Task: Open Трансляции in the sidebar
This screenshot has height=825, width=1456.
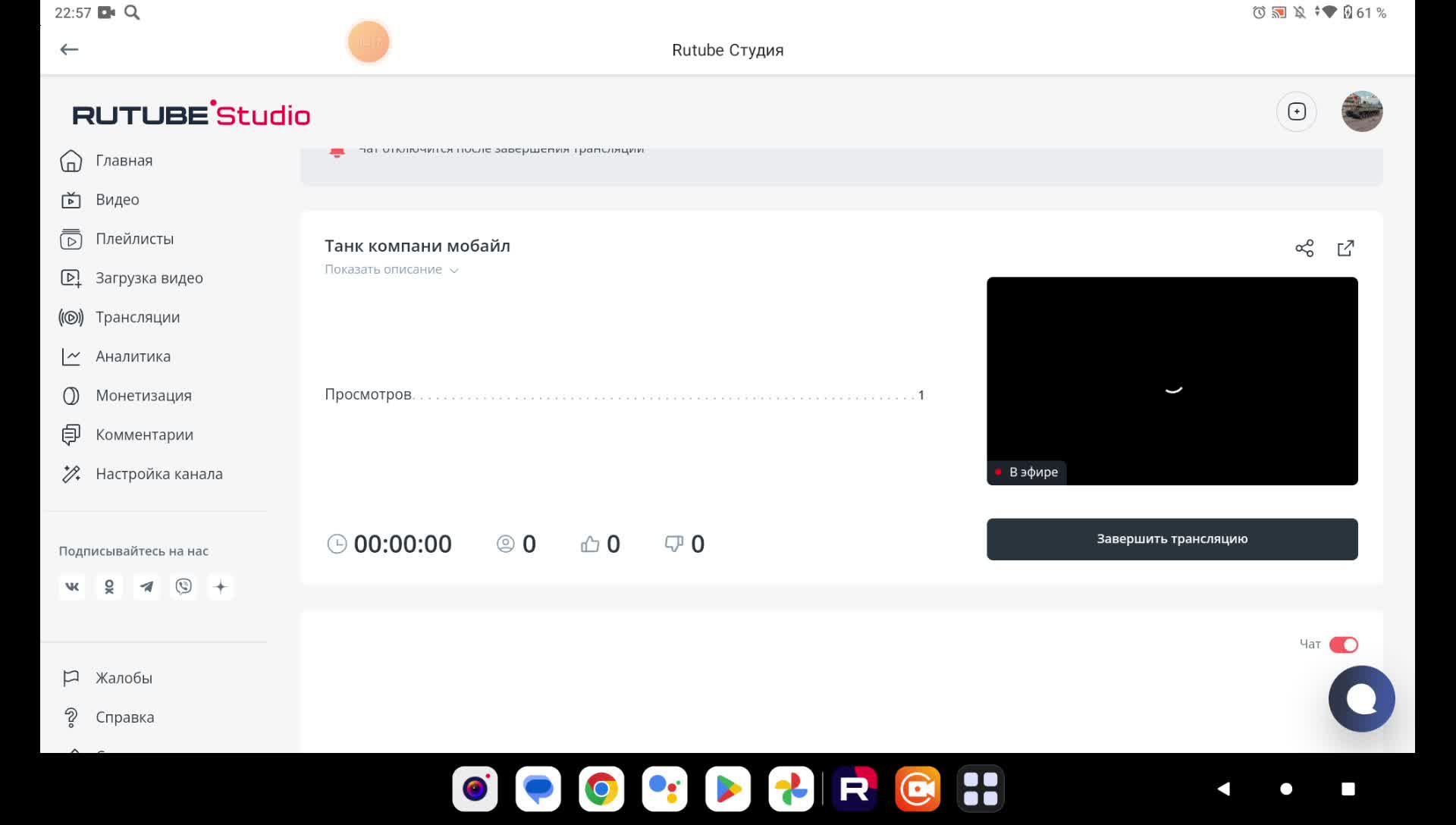Action: click(137, 318)
